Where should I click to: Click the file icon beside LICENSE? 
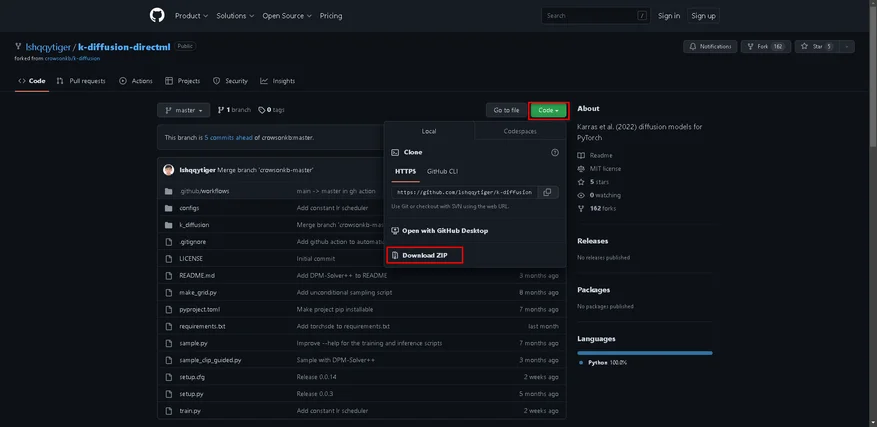(168, 259)
